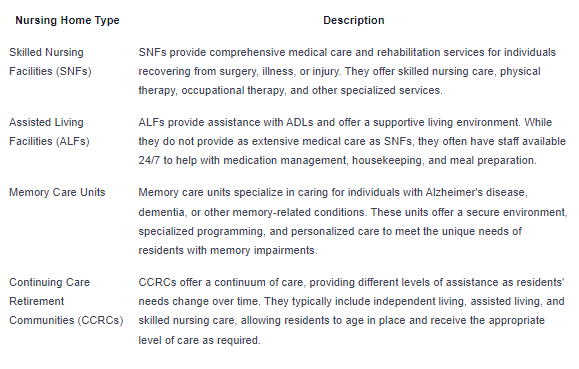Click 'specialized programming' in memory care row
Image resolution: width=579 pixels, height=369 pixels.
tap(201, 232)
